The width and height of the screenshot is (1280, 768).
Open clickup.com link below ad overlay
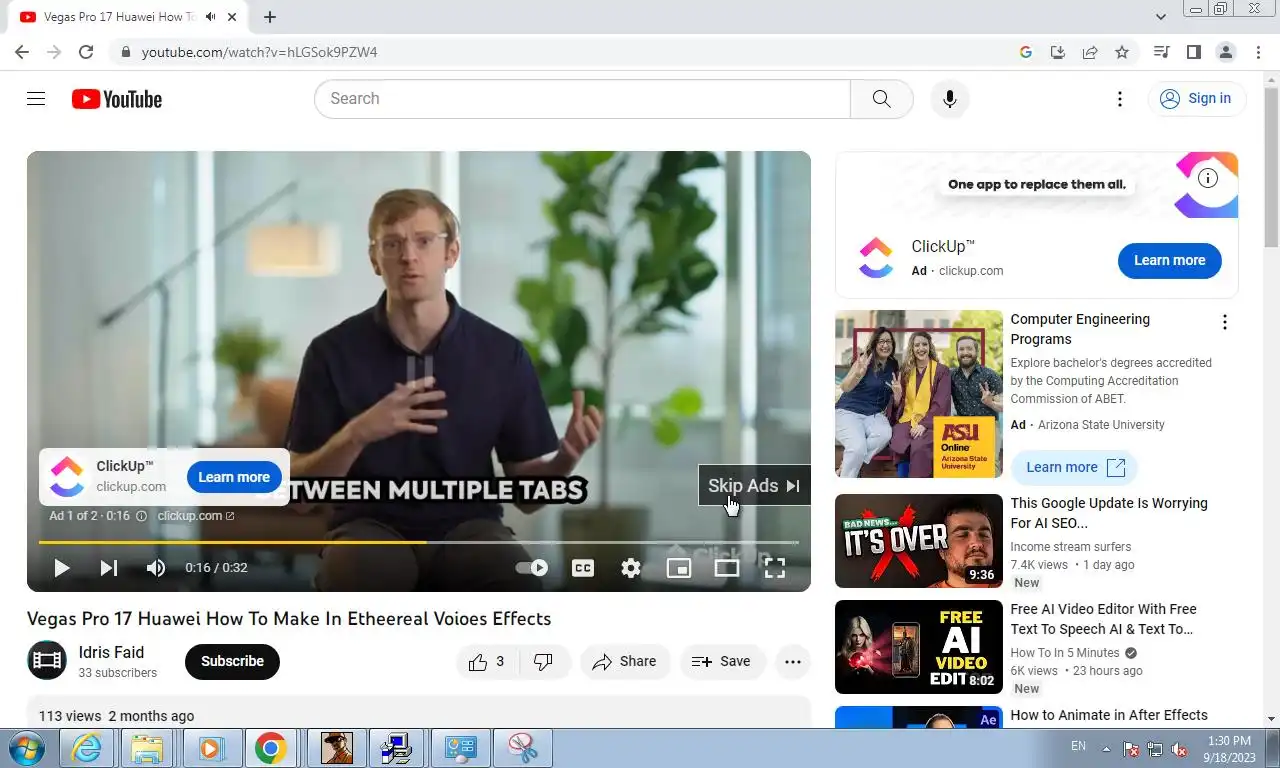coord(195,516)
